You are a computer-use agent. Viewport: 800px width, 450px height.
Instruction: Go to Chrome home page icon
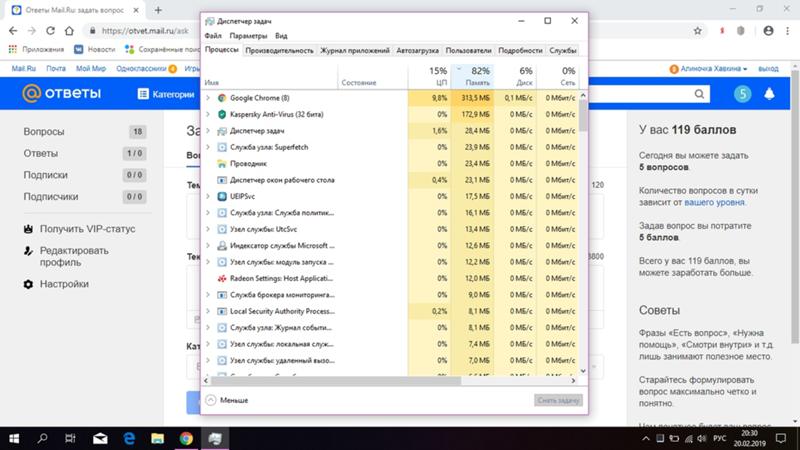pos(69,31)
